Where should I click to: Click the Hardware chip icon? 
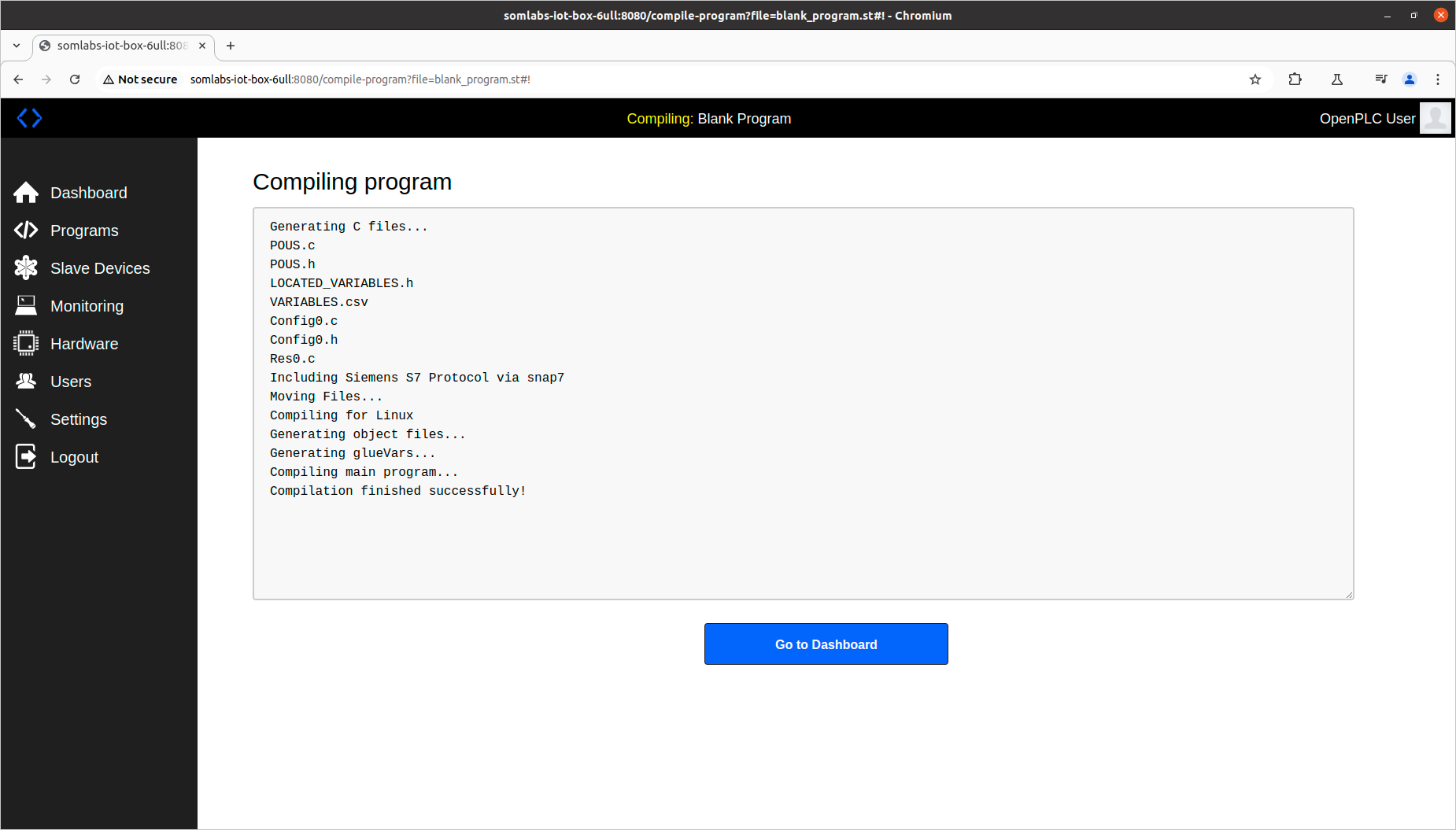coord(26,343)
